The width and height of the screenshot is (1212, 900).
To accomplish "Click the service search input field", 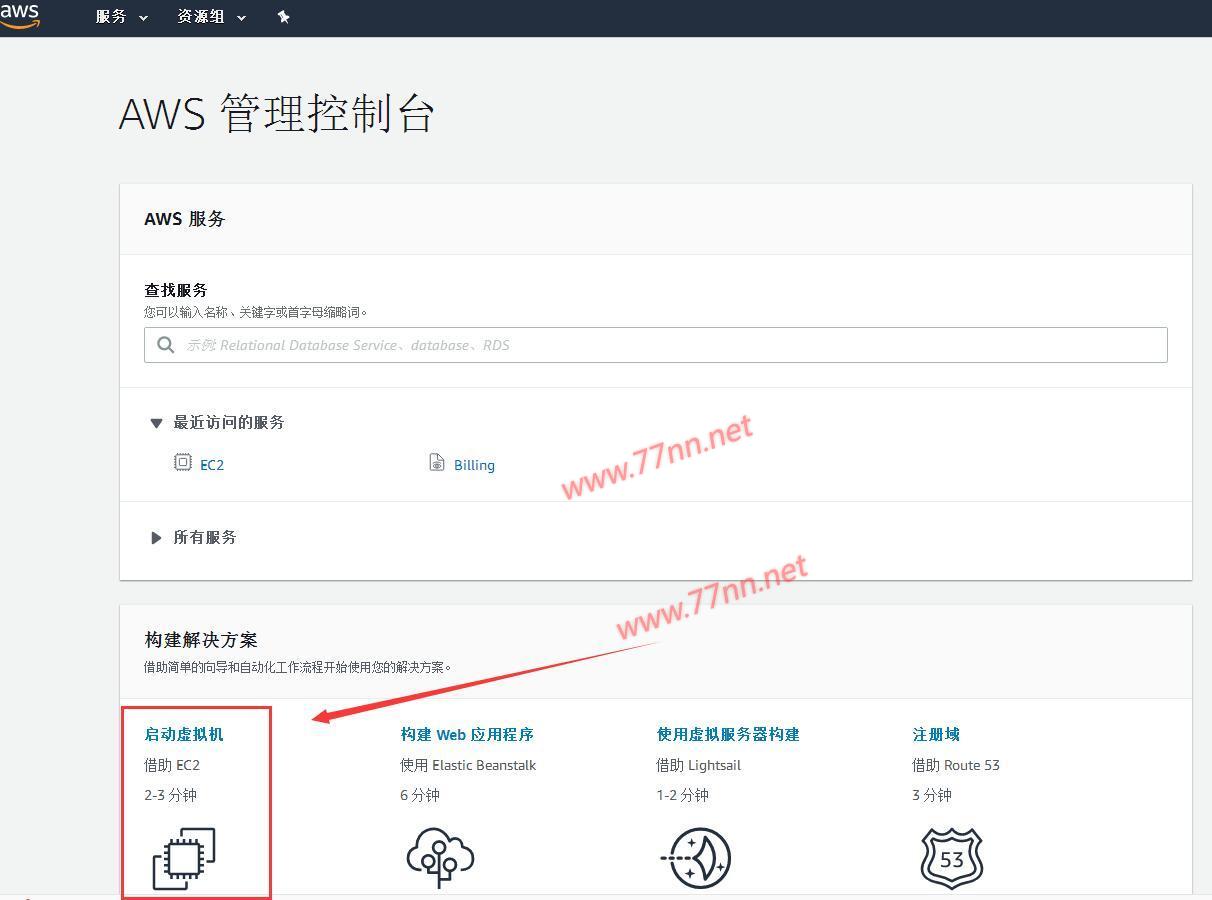I will [655, 345].
